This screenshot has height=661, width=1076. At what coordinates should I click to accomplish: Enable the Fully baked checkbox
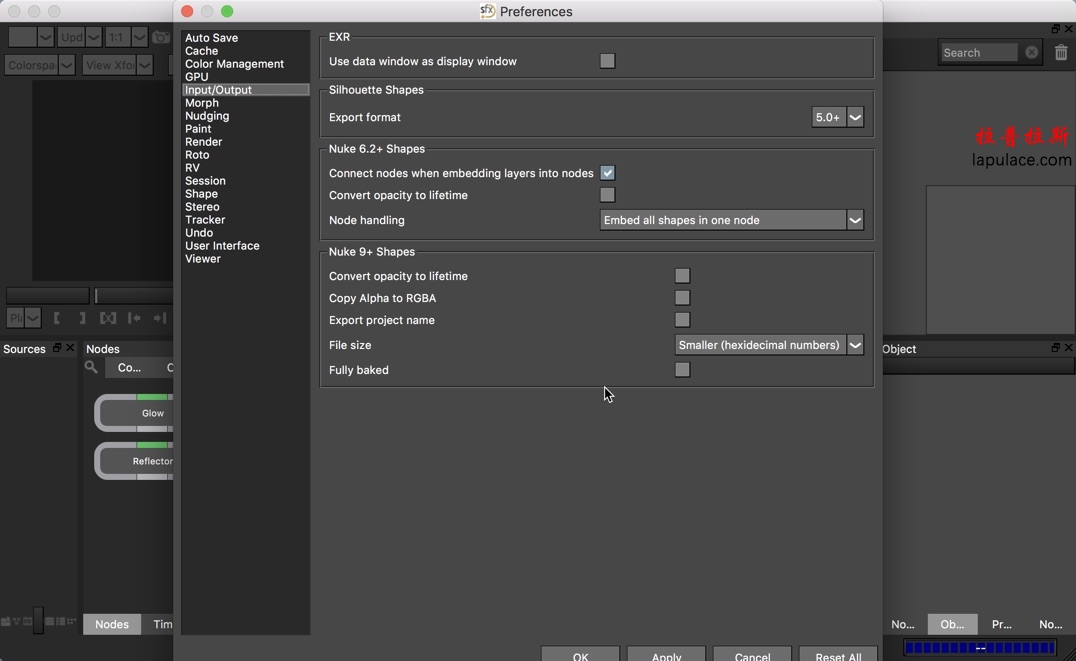682,370
